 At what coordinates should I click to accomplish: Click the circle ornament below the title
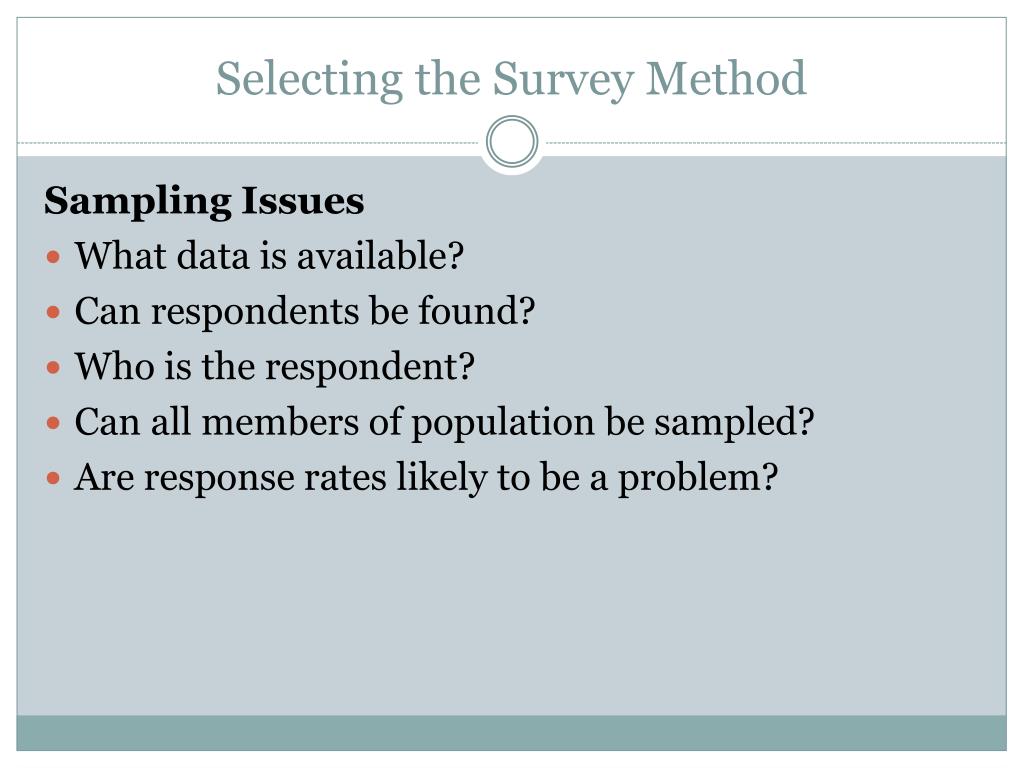(512, 142)
